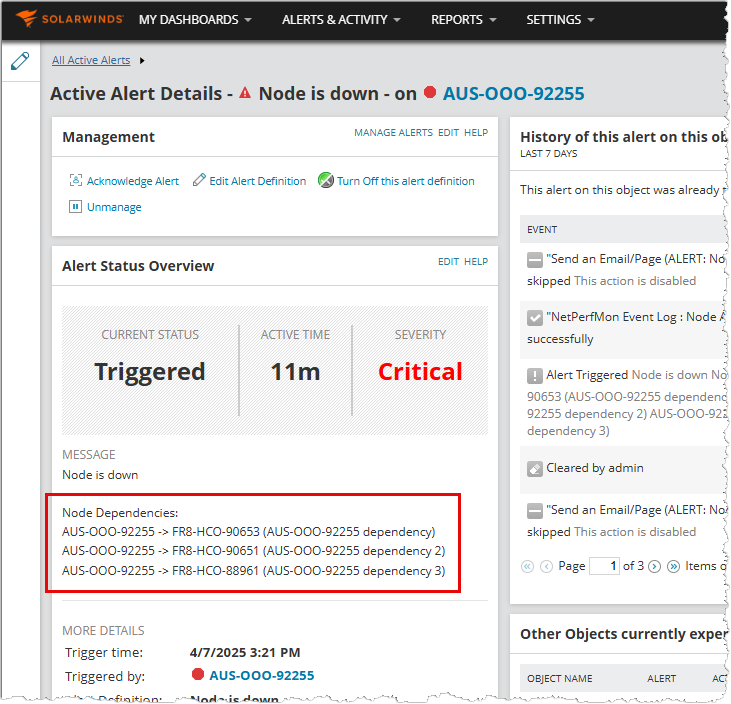Screen dimensions: 731x704
Task: Open the Reports menu
Action: [463, 20]
